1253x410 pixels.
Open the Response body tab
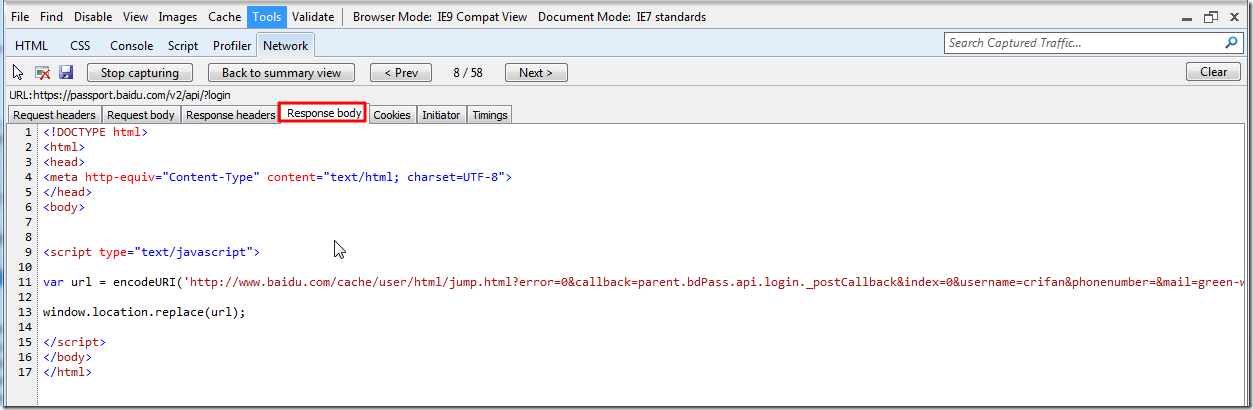[324, 113]
